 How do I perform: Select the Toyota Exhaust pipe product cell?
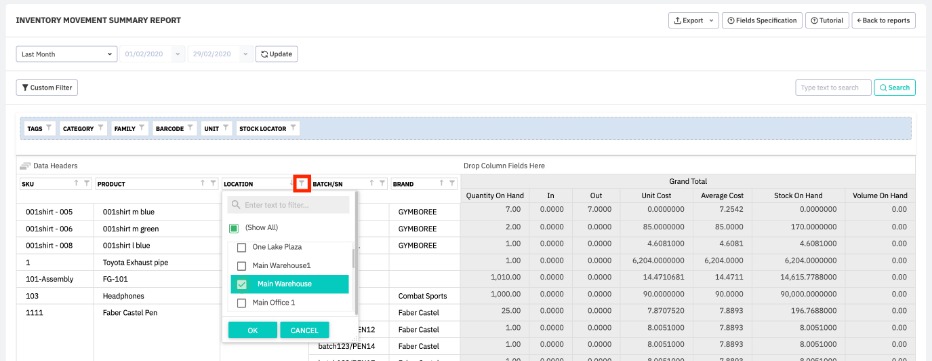click(157, 262)
